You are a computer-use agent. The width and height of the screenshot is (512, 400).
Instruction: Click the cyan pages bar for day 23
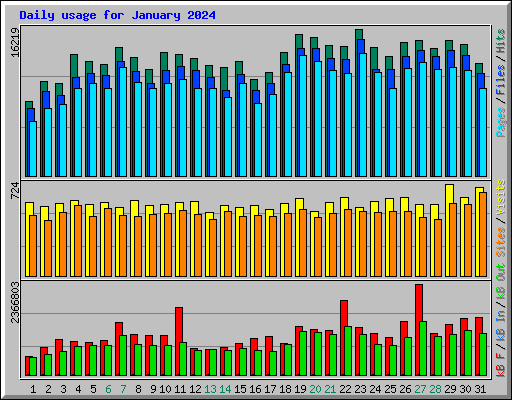[363, 115]
